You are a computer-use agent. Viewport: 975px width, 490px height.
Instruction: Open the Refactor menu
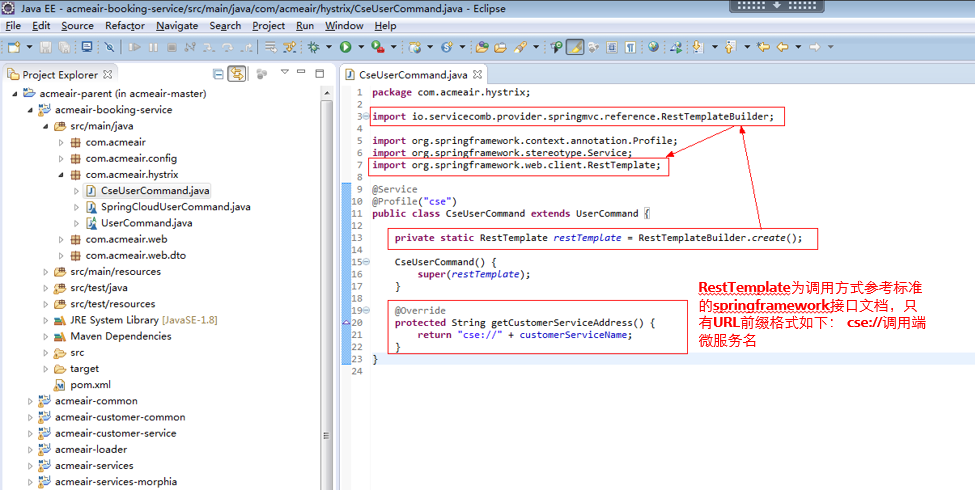(124, 25)
